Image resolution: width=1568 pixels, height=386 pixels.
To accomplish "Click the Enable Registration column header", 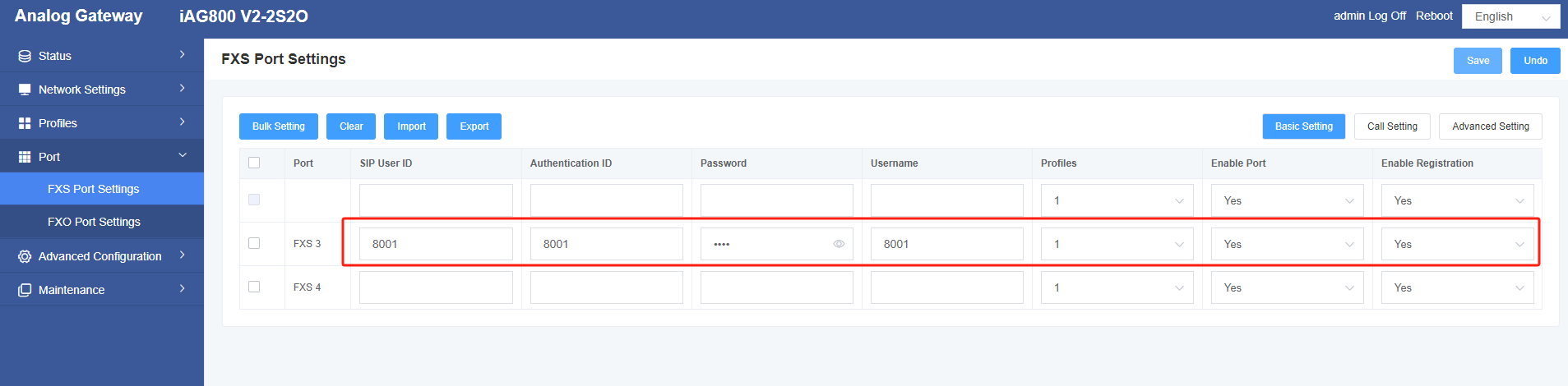I will [1427, 163].
